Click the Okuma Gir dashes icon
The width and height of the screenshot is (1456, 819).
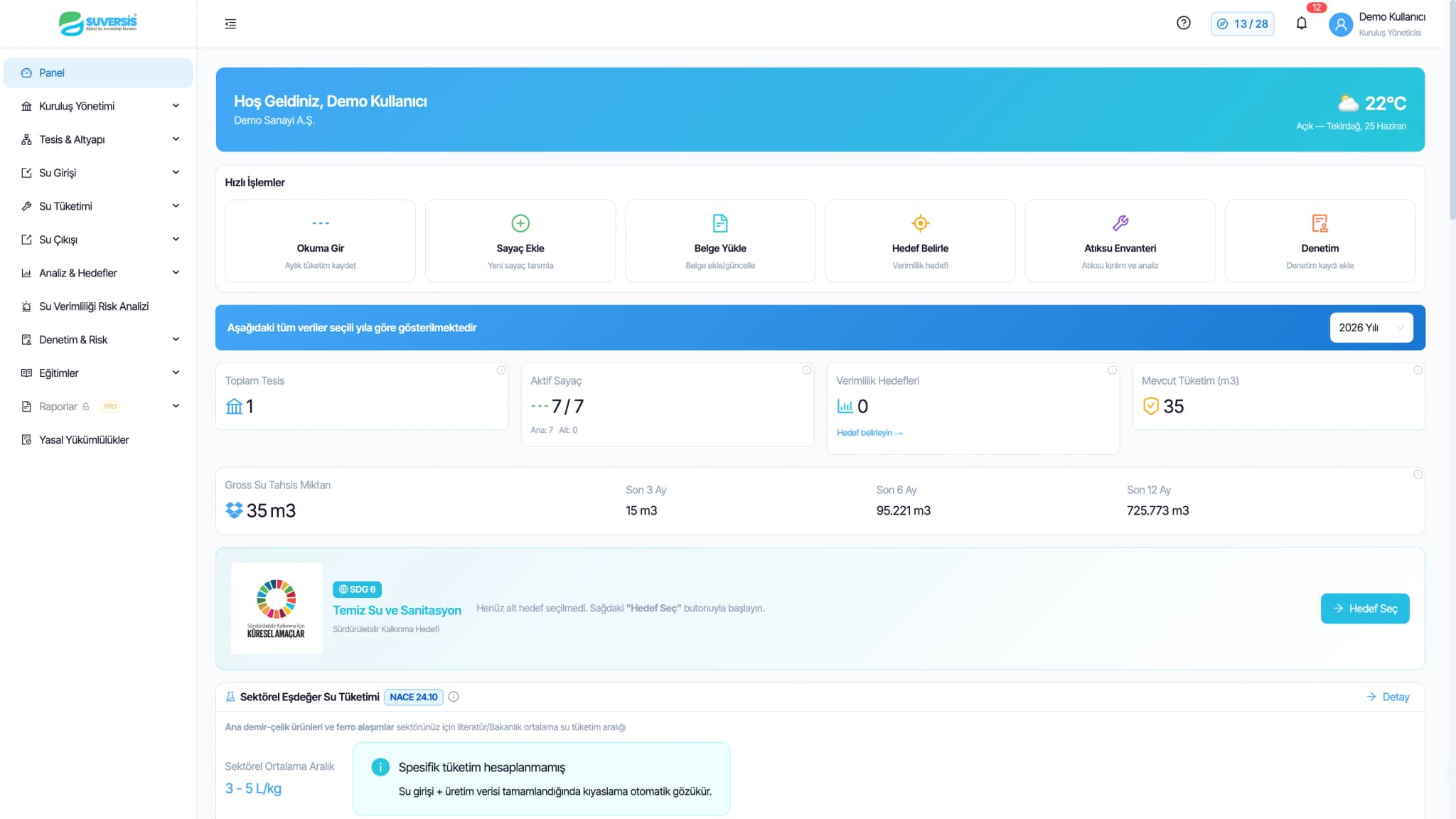321,223
